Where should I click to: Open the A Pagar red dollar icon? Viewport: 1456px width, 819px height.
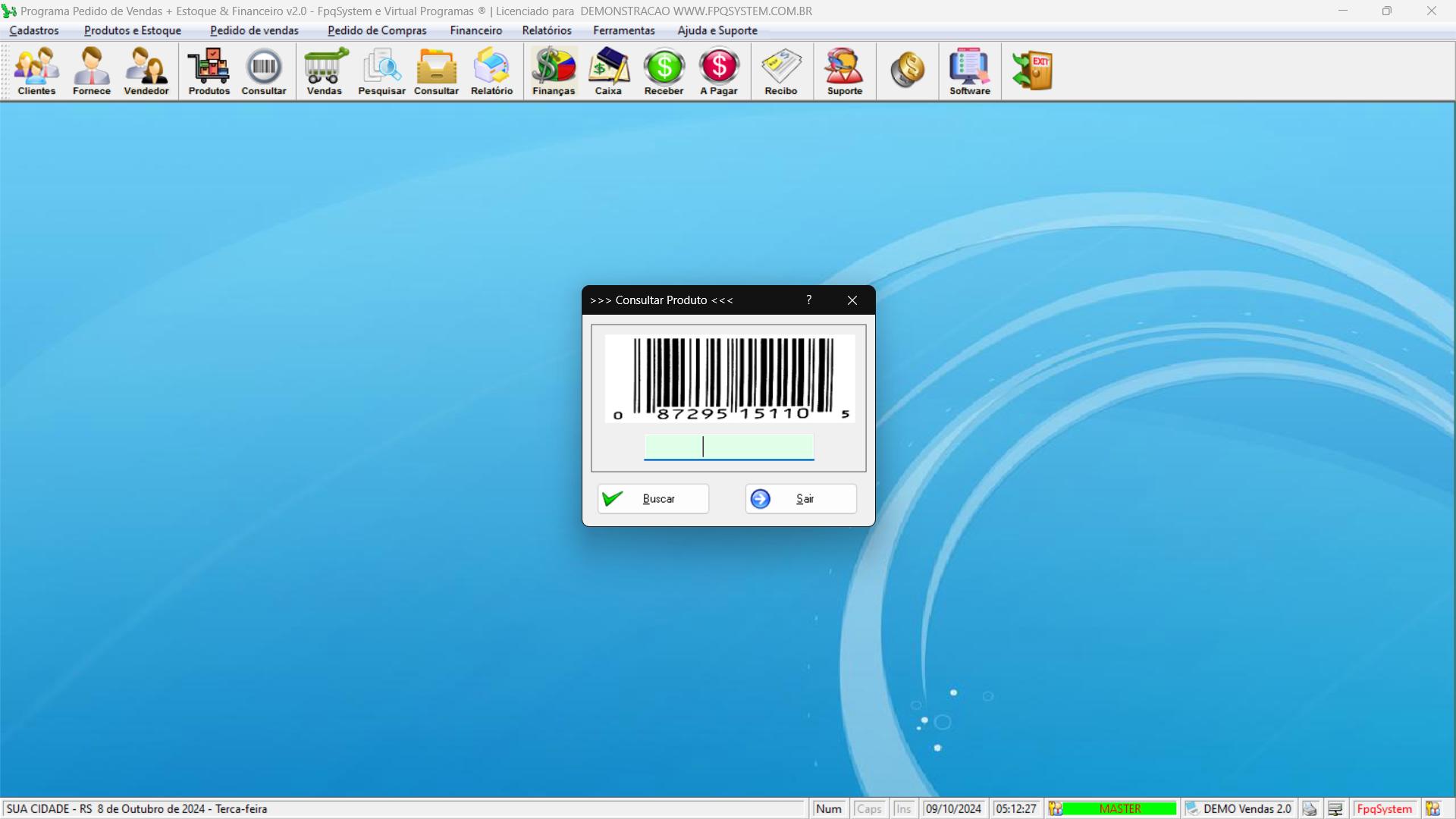[x=719, y=71]
